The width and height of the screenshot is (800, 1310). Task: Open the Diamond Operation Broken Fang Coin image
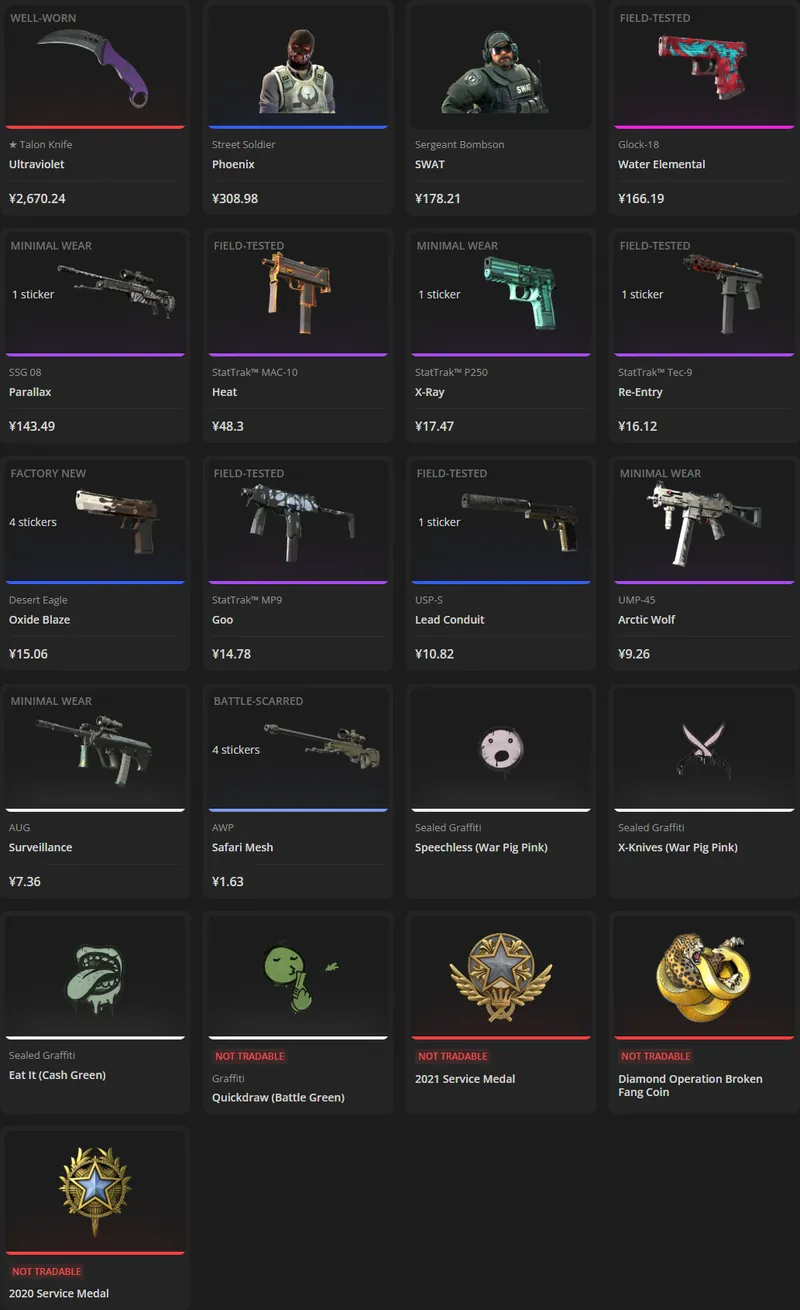(x=704, y=976)
